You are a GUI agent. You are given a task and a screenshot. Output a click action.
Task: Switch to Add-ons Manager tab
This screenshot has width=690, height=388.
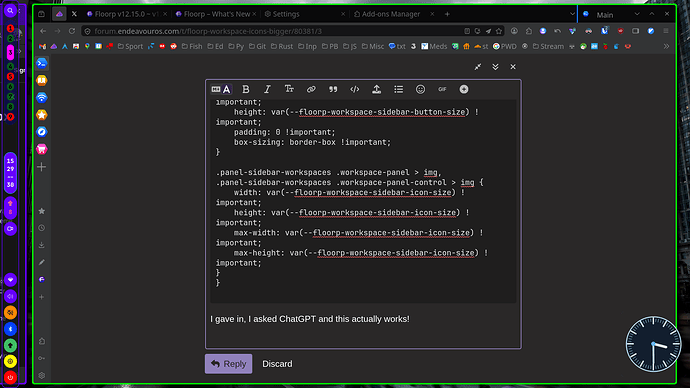pyautogui.click(x=394, y=14)
